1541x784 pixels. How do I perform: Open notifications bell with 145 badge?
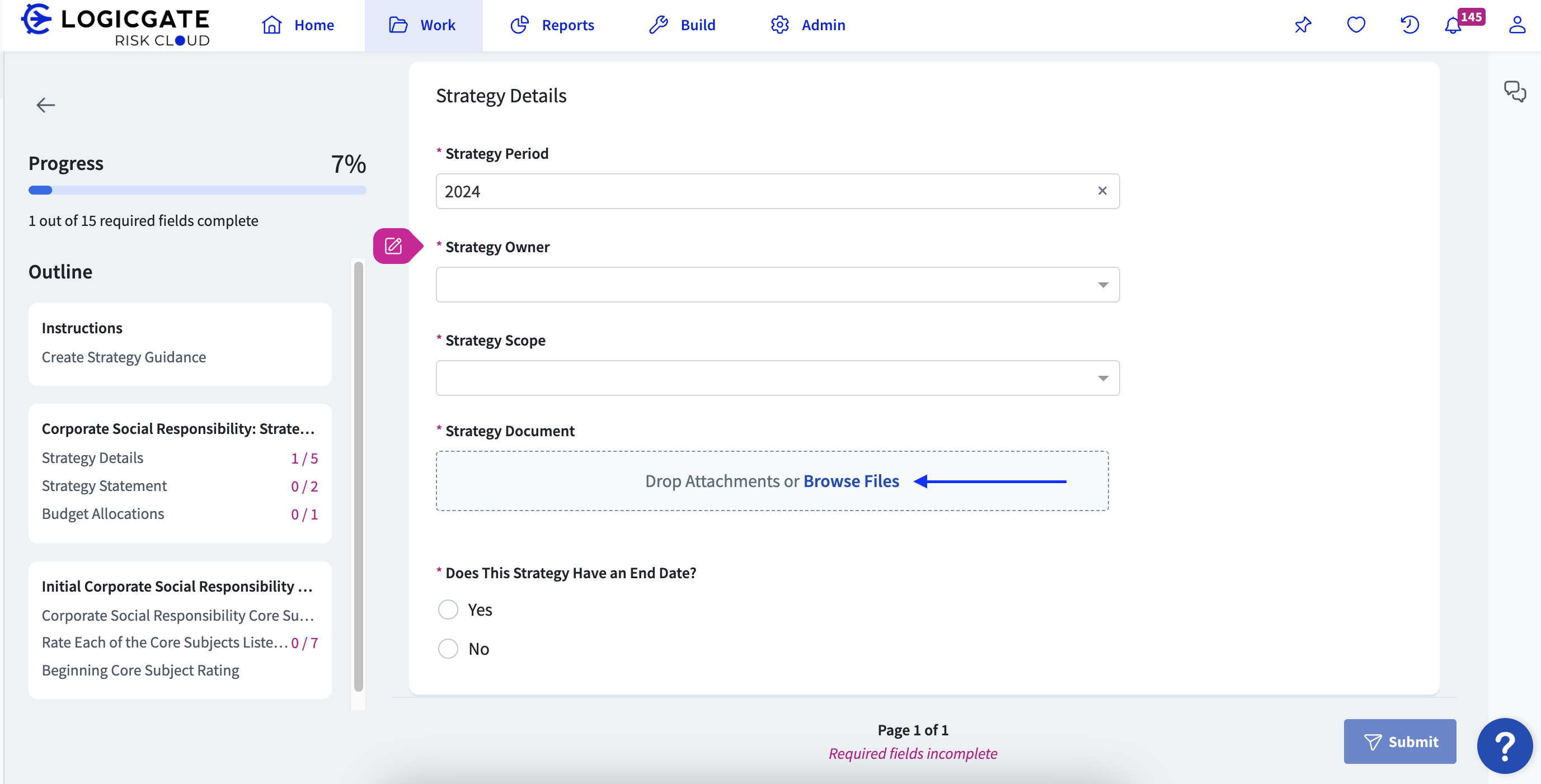(x=1453, y=25)
